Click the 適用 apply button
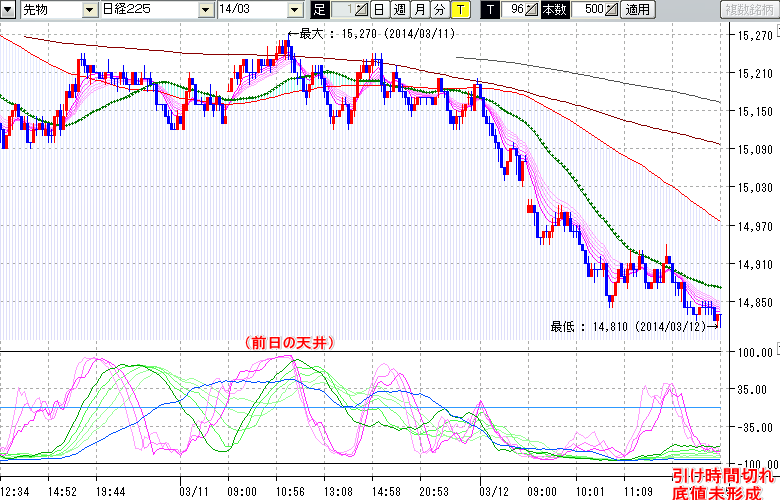Image resolution: width=780 pixels, height=500 pixels. pos(637,10)
